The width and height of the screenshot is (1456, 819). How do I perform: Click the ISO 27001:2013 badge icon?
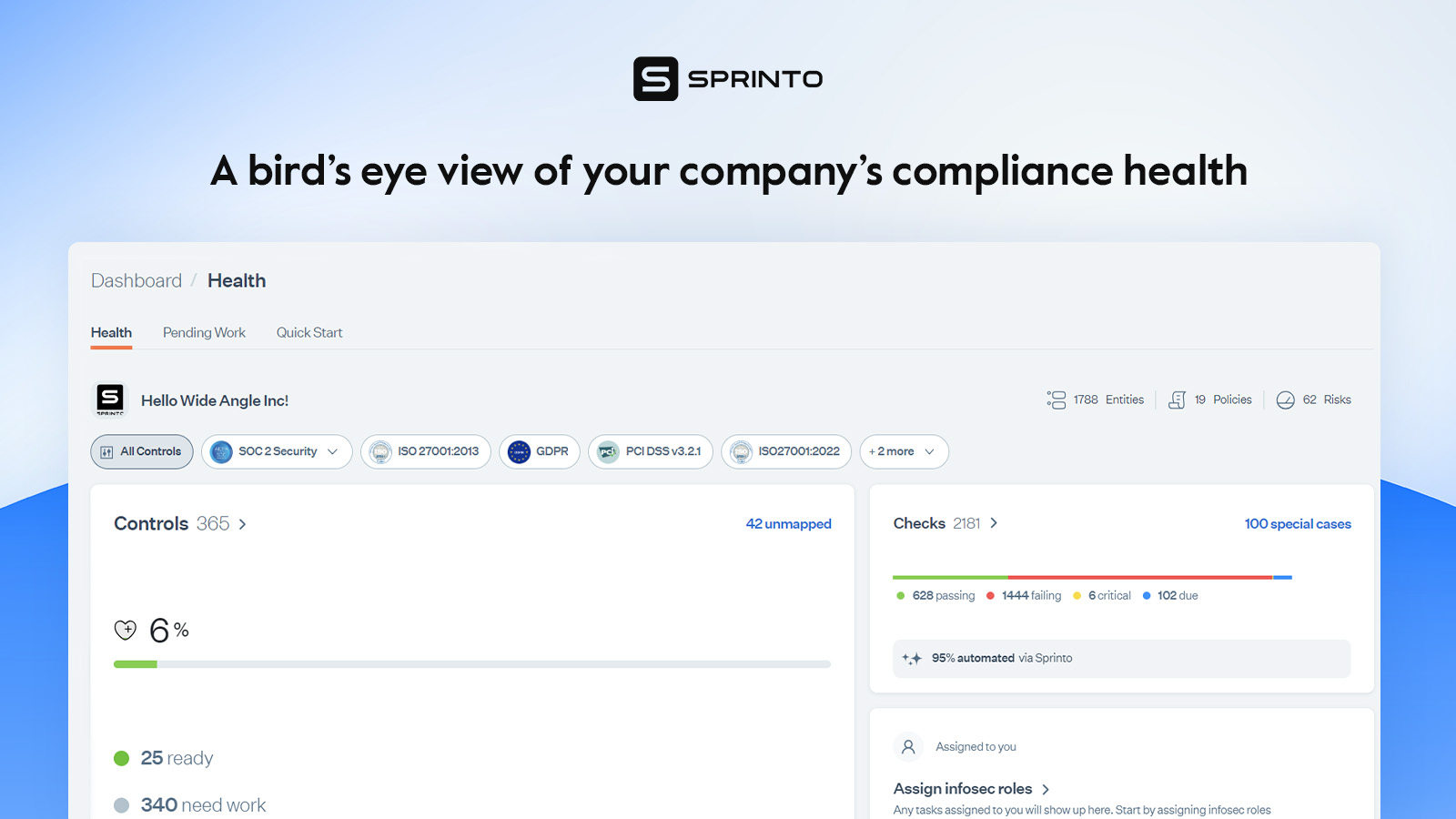[380, 451]
